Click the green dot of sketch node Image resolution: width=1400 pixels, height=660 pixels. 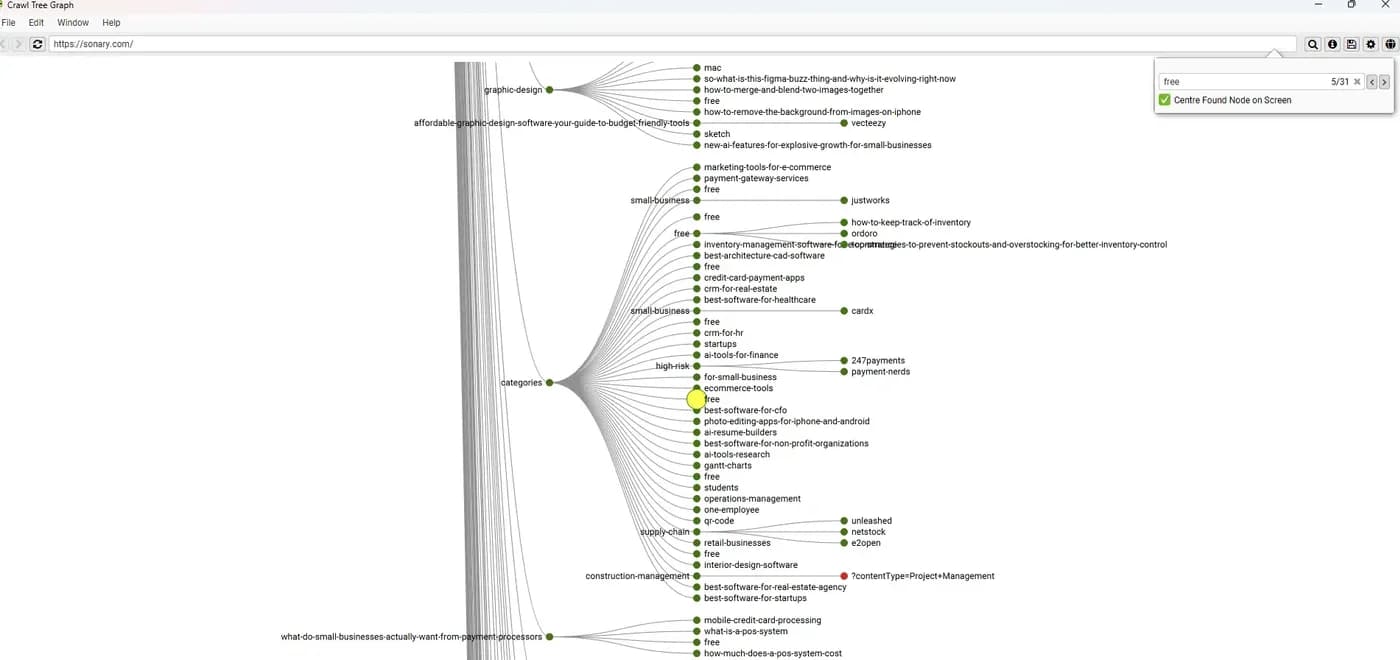tap(696, 134)
